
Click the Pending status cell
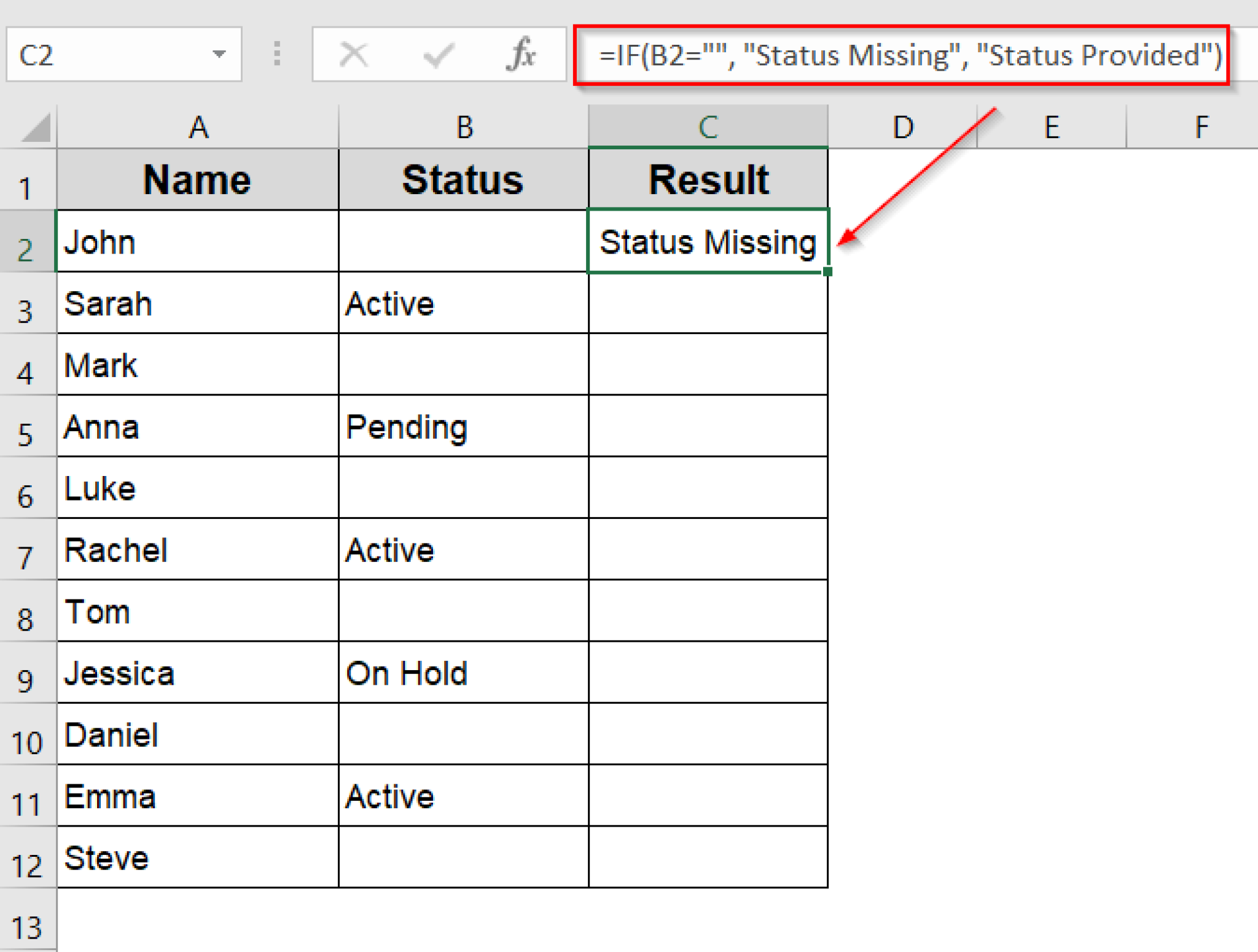(464, 426)
